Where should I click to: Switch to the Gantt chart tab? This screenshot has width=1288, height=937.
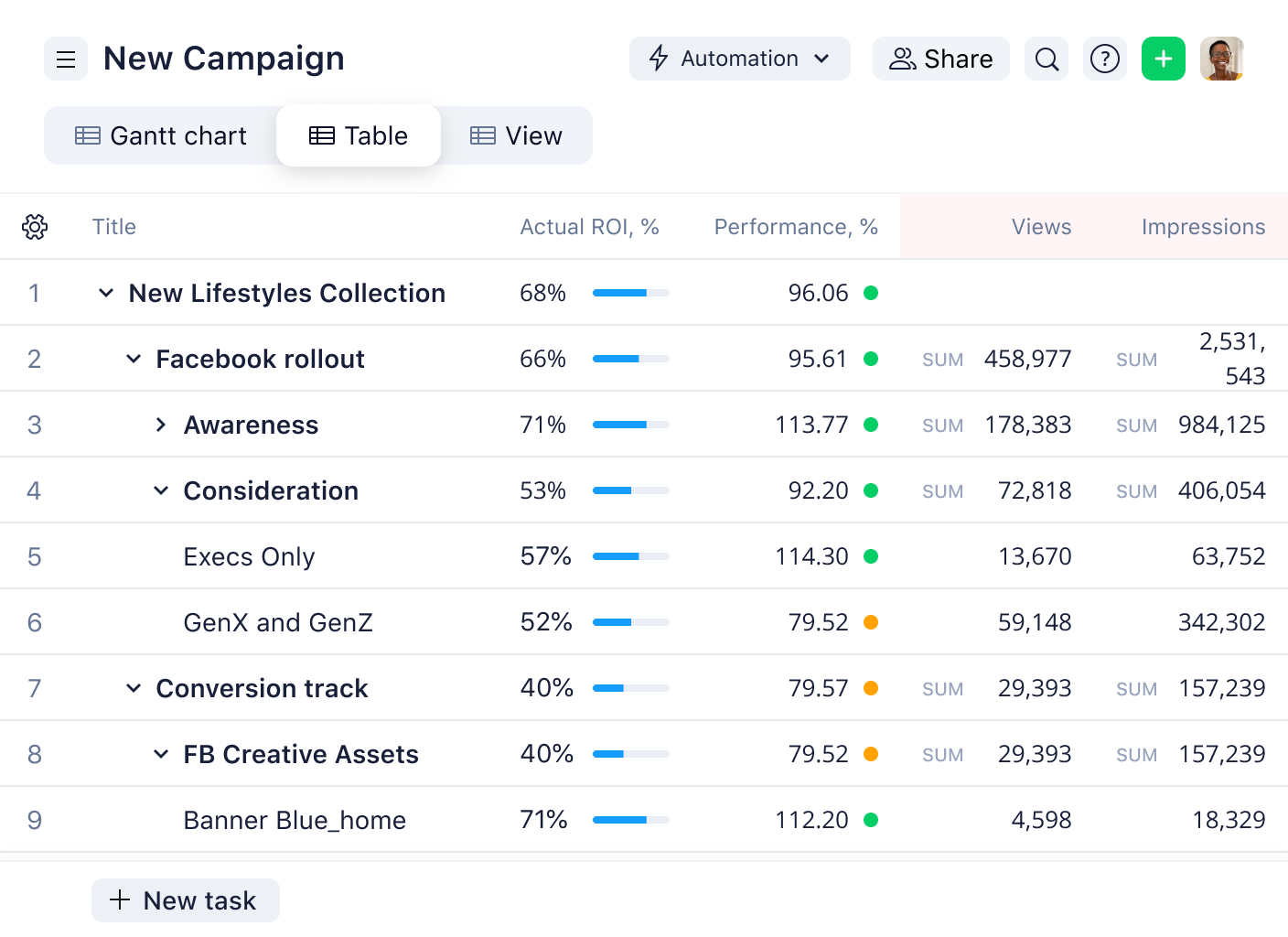pyautogui.click(x=161, y=135)
